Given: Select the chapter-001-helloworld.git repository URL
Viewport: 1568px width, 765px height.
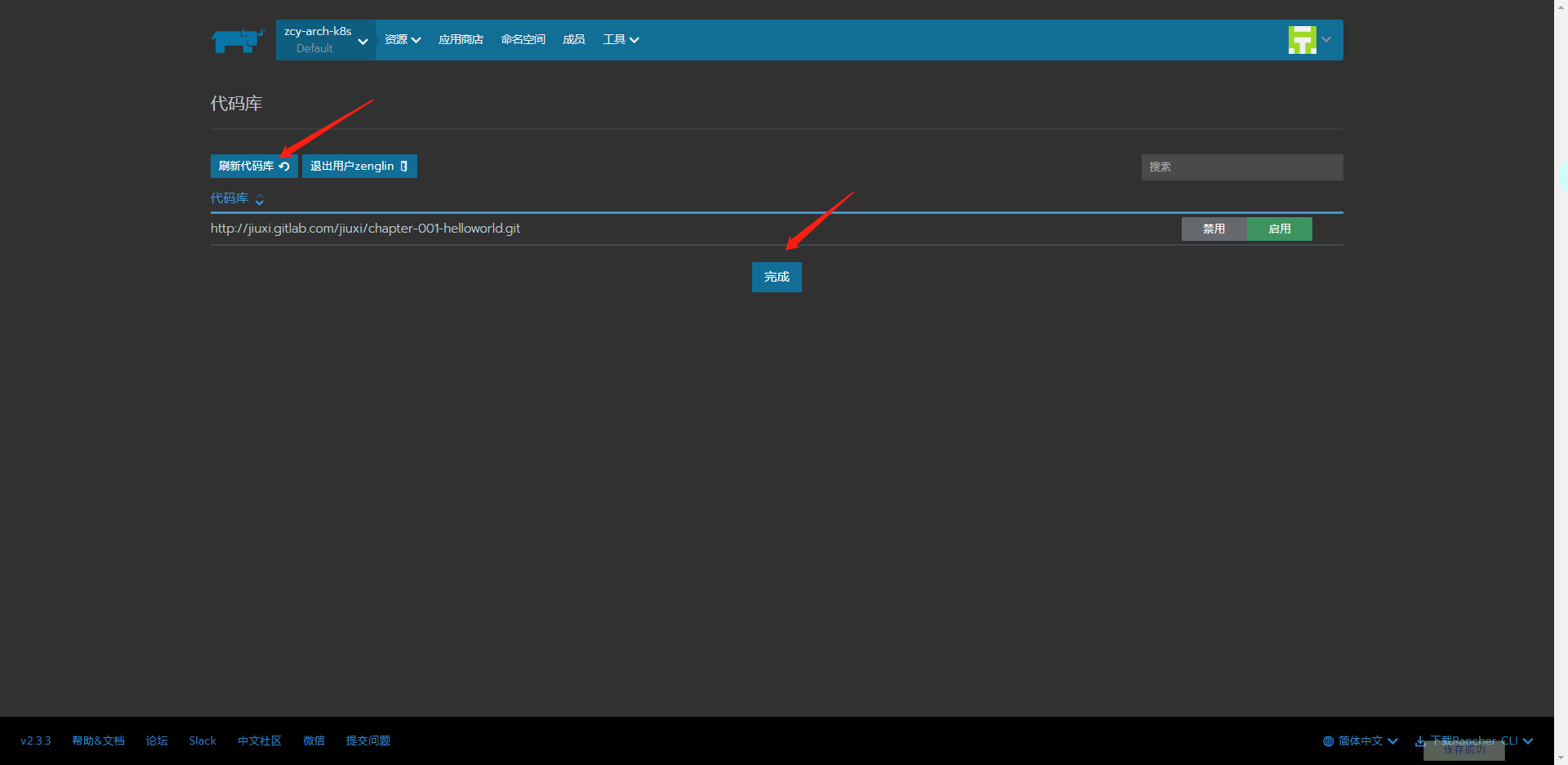Looking at the screenshot, I should [x=365, y=229].
